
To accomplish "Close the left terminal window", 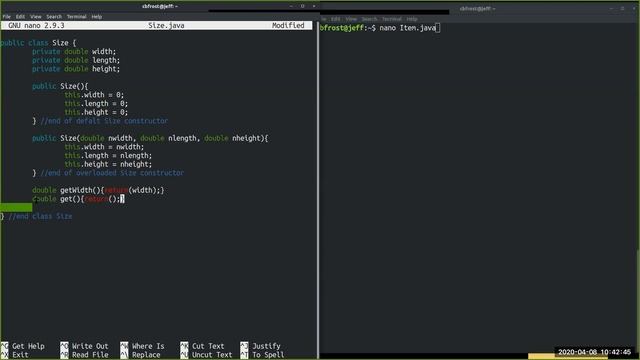I will click(x=313, y=6).
